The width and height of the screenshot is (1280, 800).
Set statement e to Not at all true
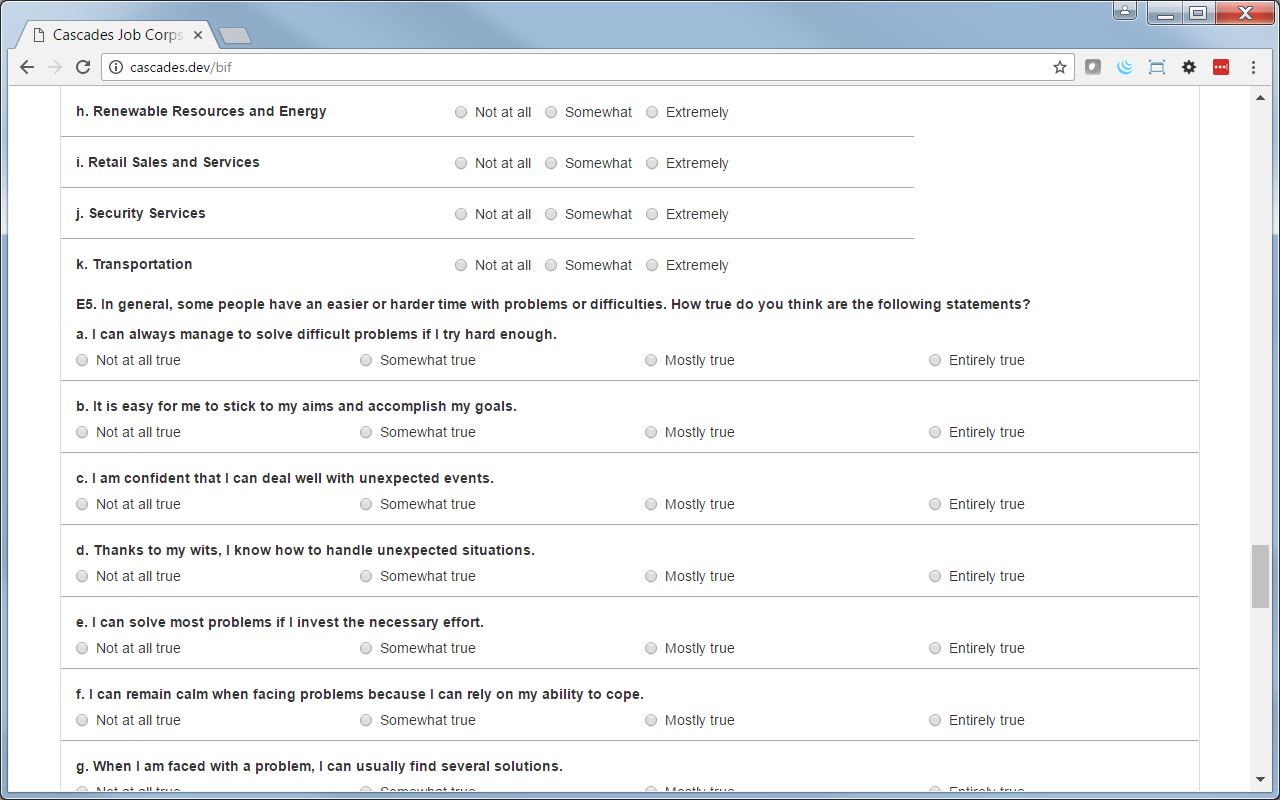(82, 648)
